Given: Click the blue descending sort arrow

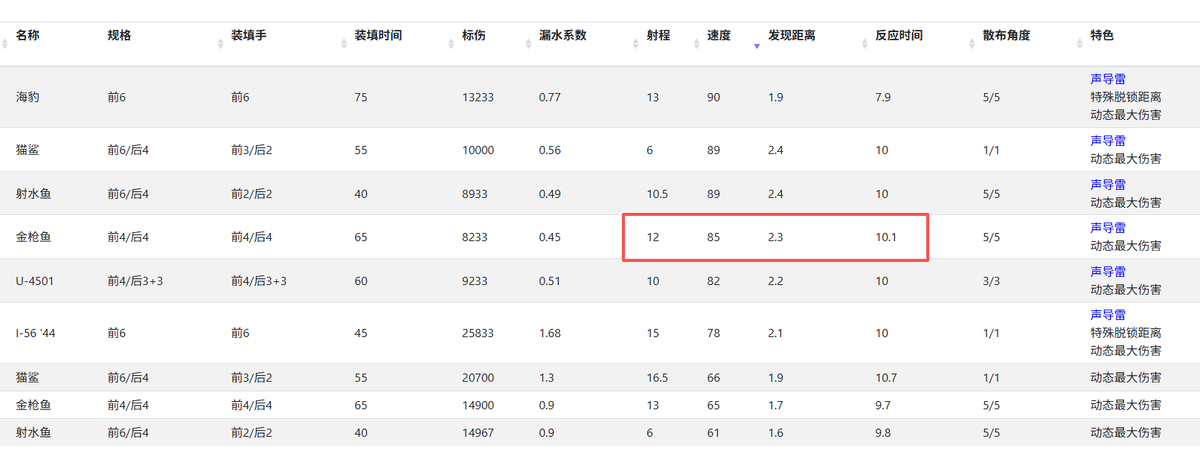Looking at the screenshot, I should (756, 46).
